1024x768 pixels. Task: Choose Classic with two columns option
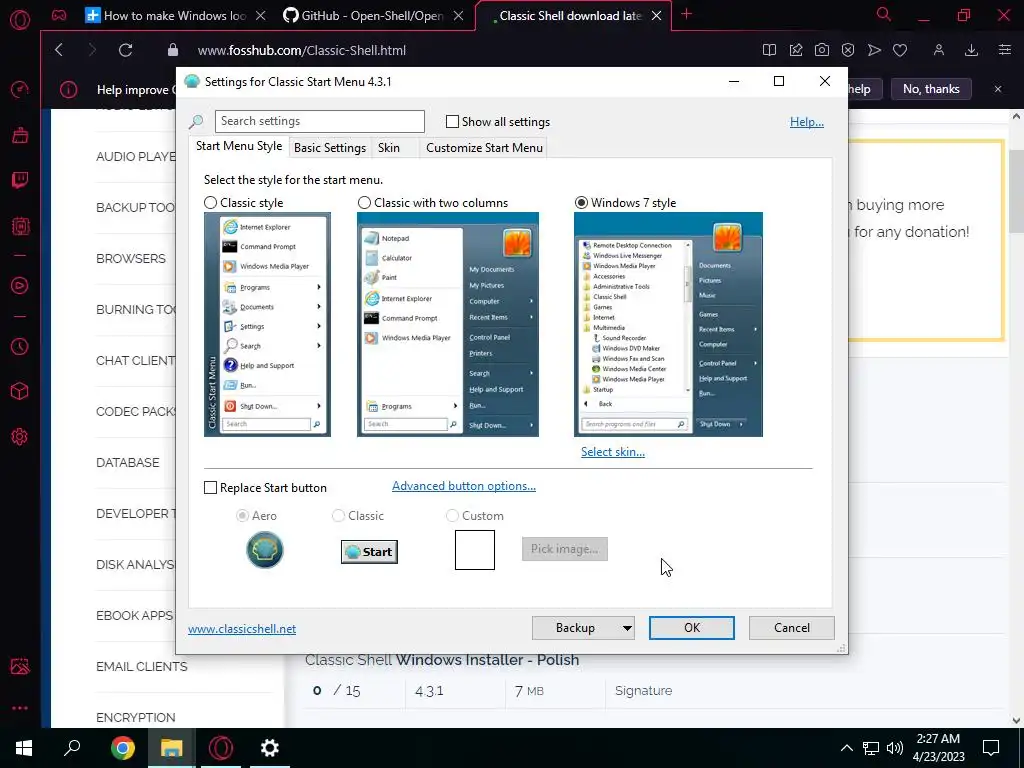364,202
